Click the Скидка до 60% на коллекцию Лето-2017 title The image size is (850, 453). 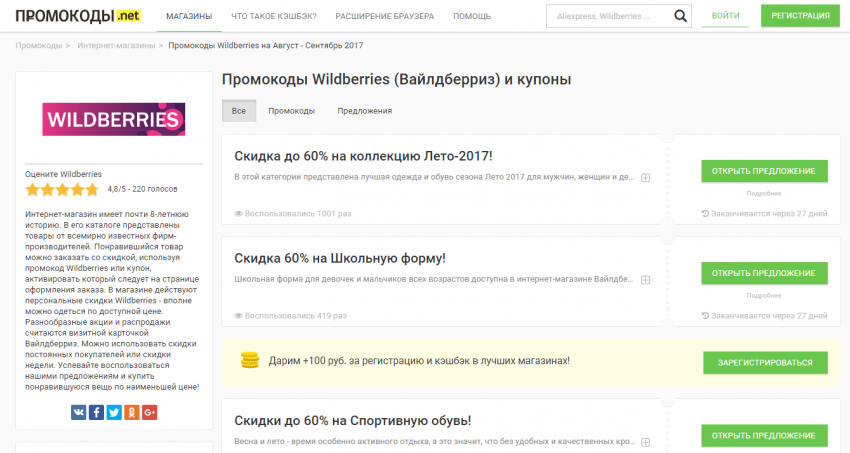(x=363, y=156)
